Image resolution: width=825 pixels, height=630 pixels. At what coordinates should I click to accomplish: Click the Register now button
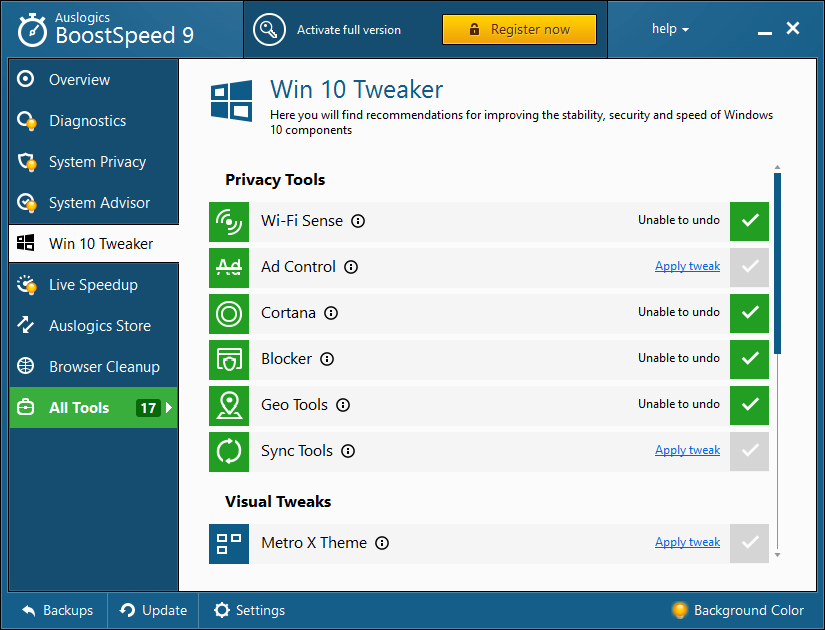519,29
